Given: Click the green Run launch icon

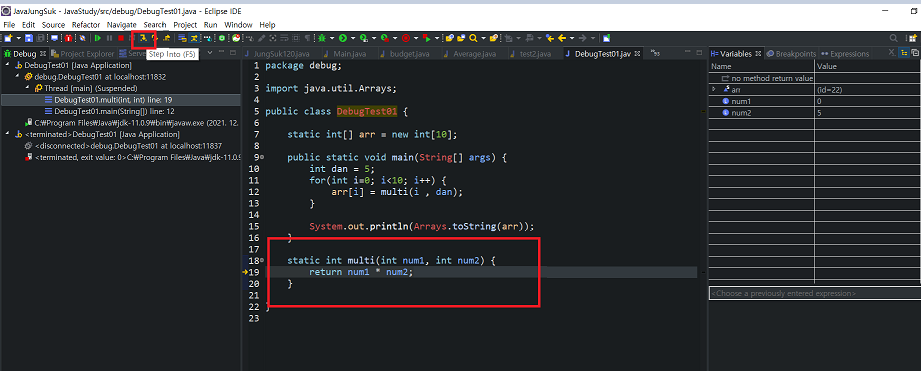Looking at the screenshot, I should coord(343,38).
